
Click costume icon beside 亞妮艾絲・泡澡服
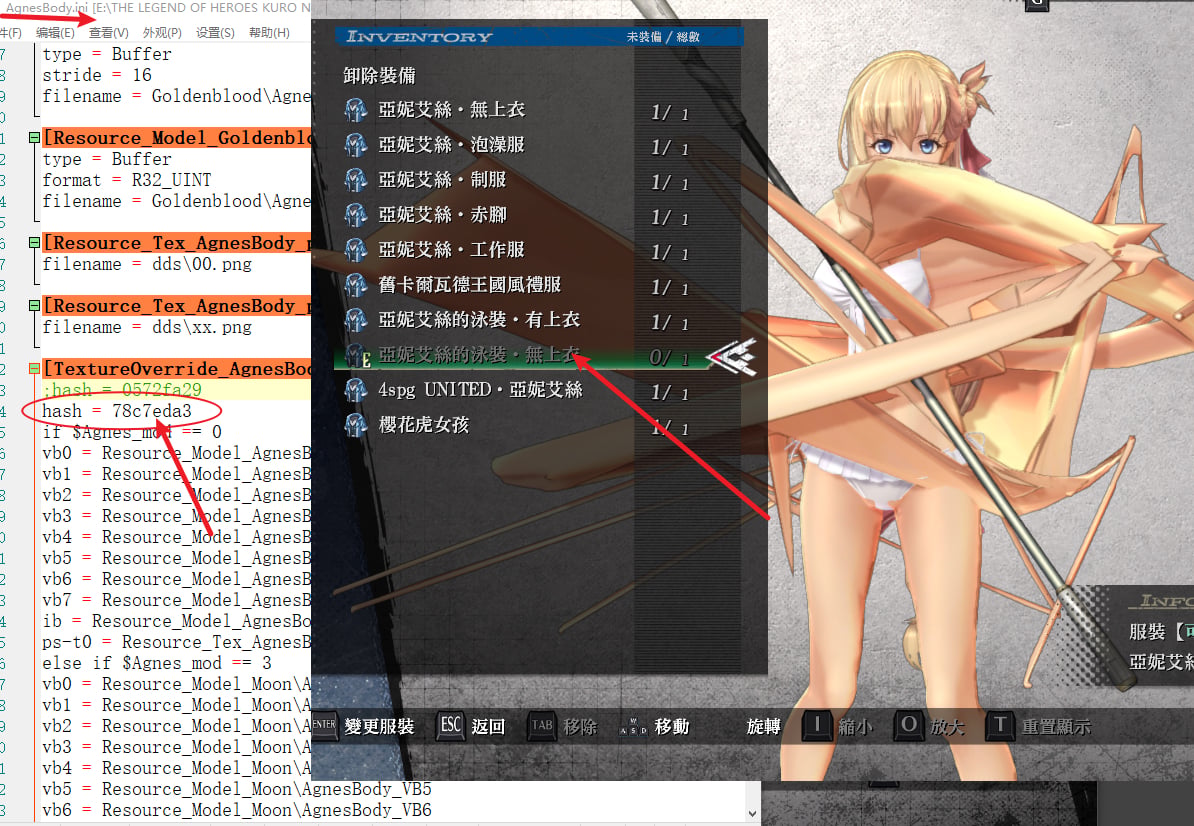pyautogui.click(x=356, y=145)
